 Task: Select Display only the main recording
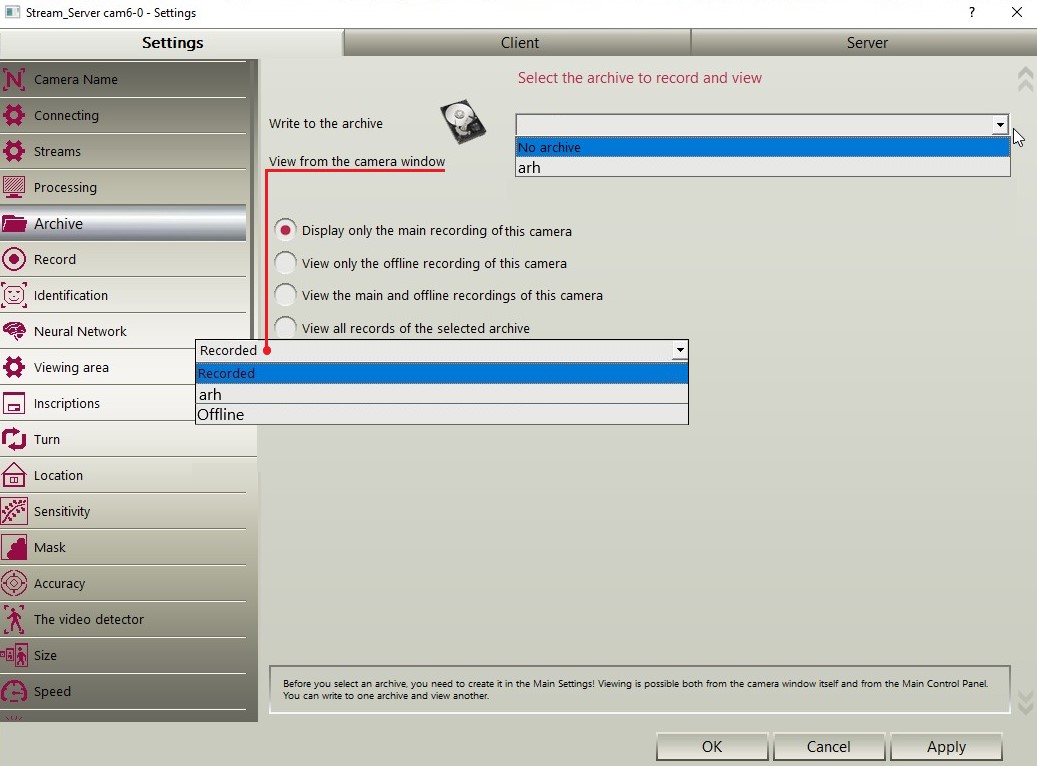pyautogui.click(x=285, y=230)
